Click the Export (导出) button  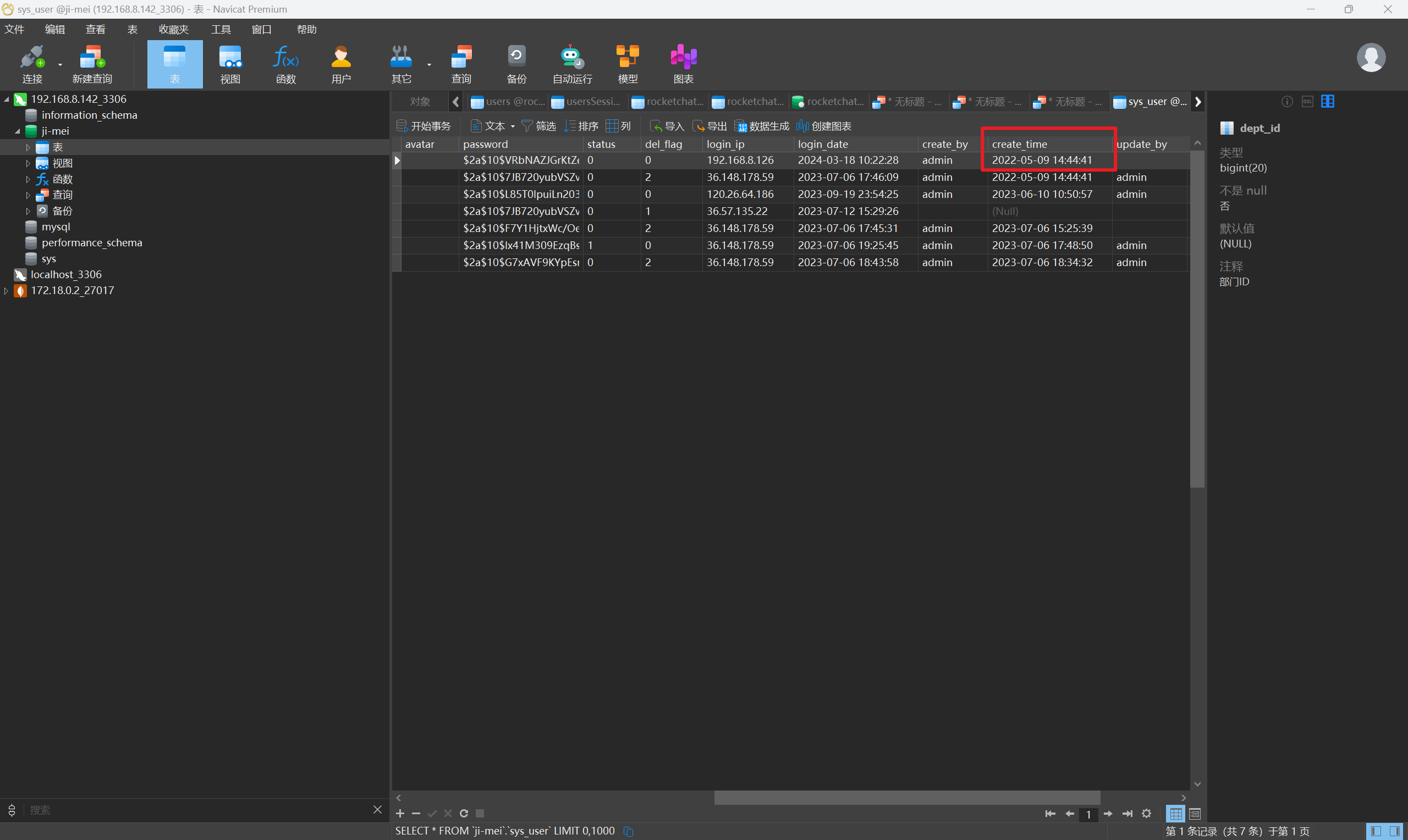tap(710, 126)
